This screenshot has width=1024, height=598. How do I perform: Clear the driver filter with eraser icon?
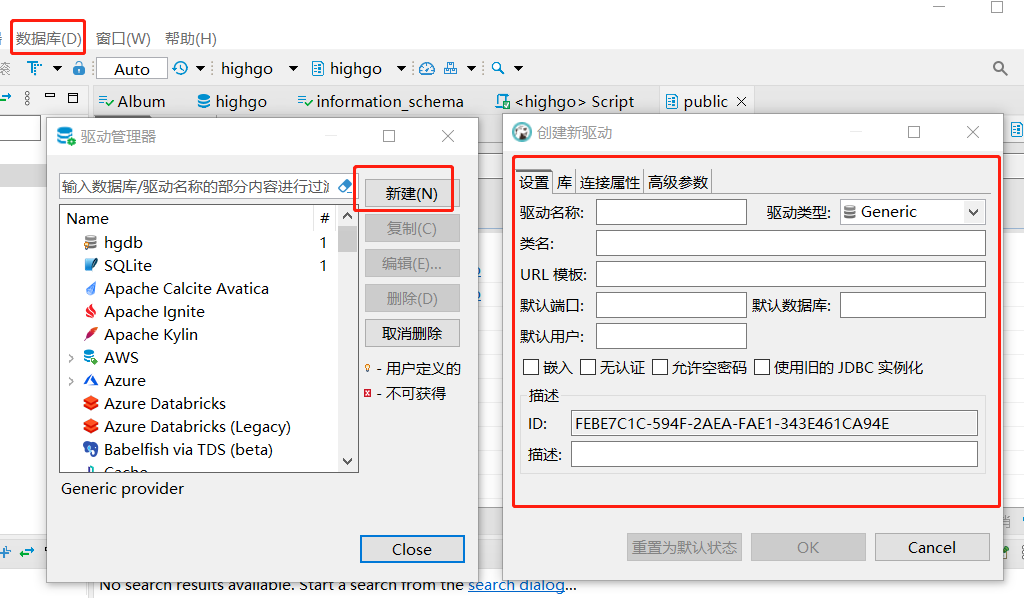345,187
